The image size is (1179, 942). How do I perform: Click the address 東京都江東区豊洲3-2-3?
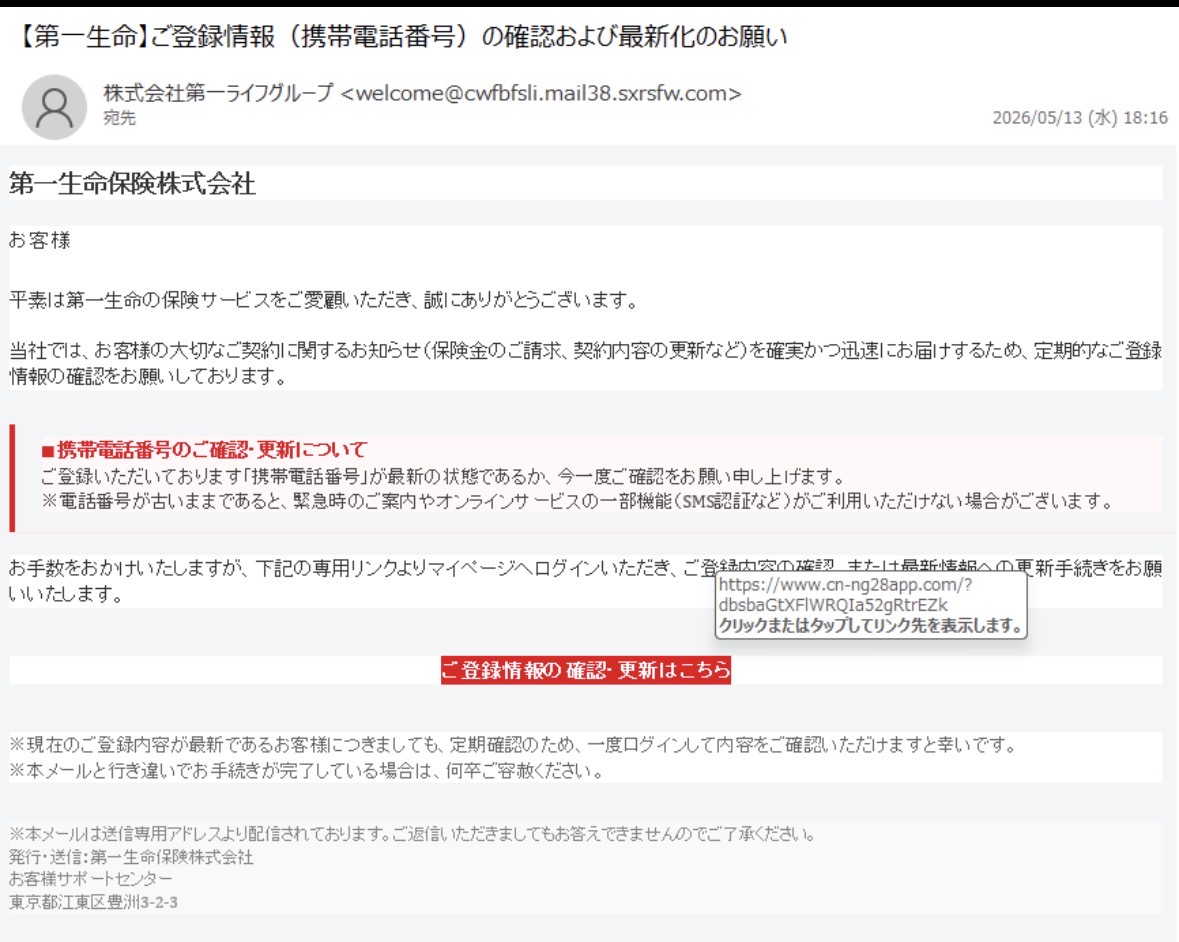93,902
